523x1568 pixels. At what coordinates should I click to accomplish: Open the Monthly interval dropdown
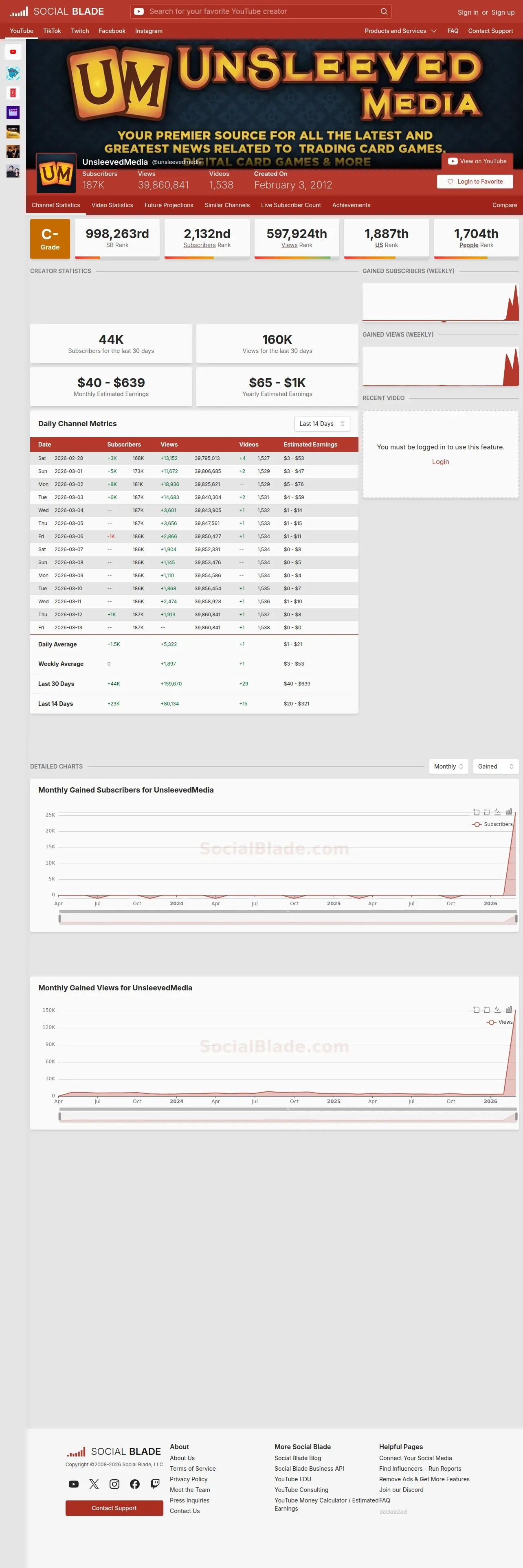(449, 766)
